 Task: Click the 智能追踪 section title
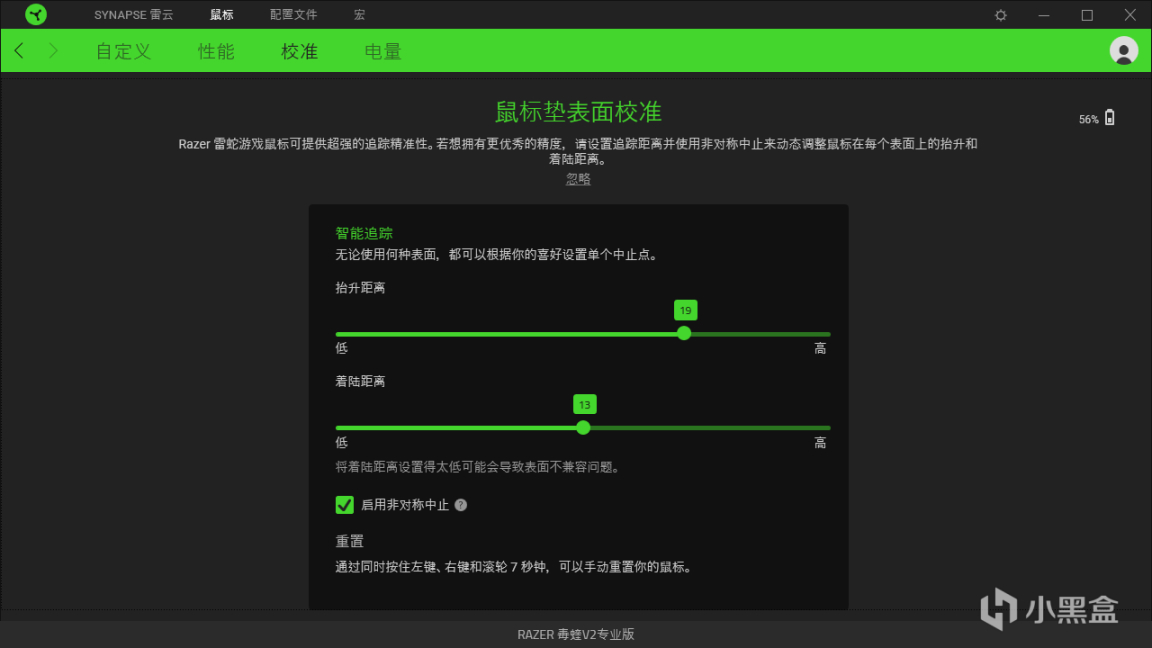point(364,234)
